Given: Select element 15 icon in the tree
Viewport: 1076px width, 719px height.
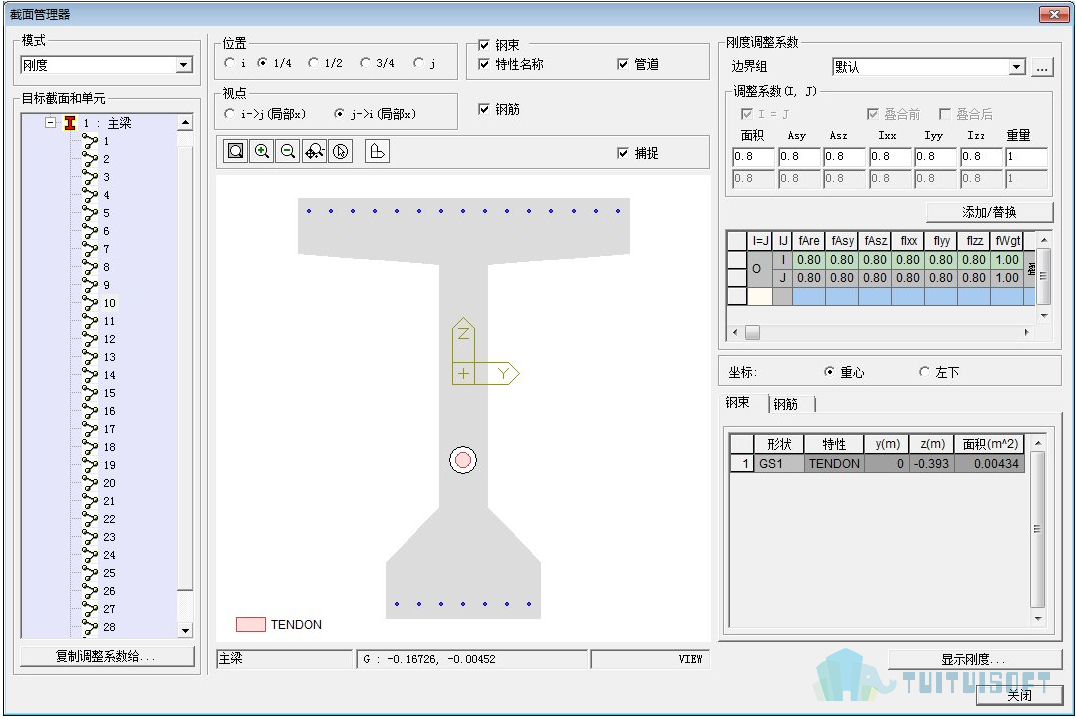Looking at the screenshot, I should pyautogui.click(x=90, y=393).
